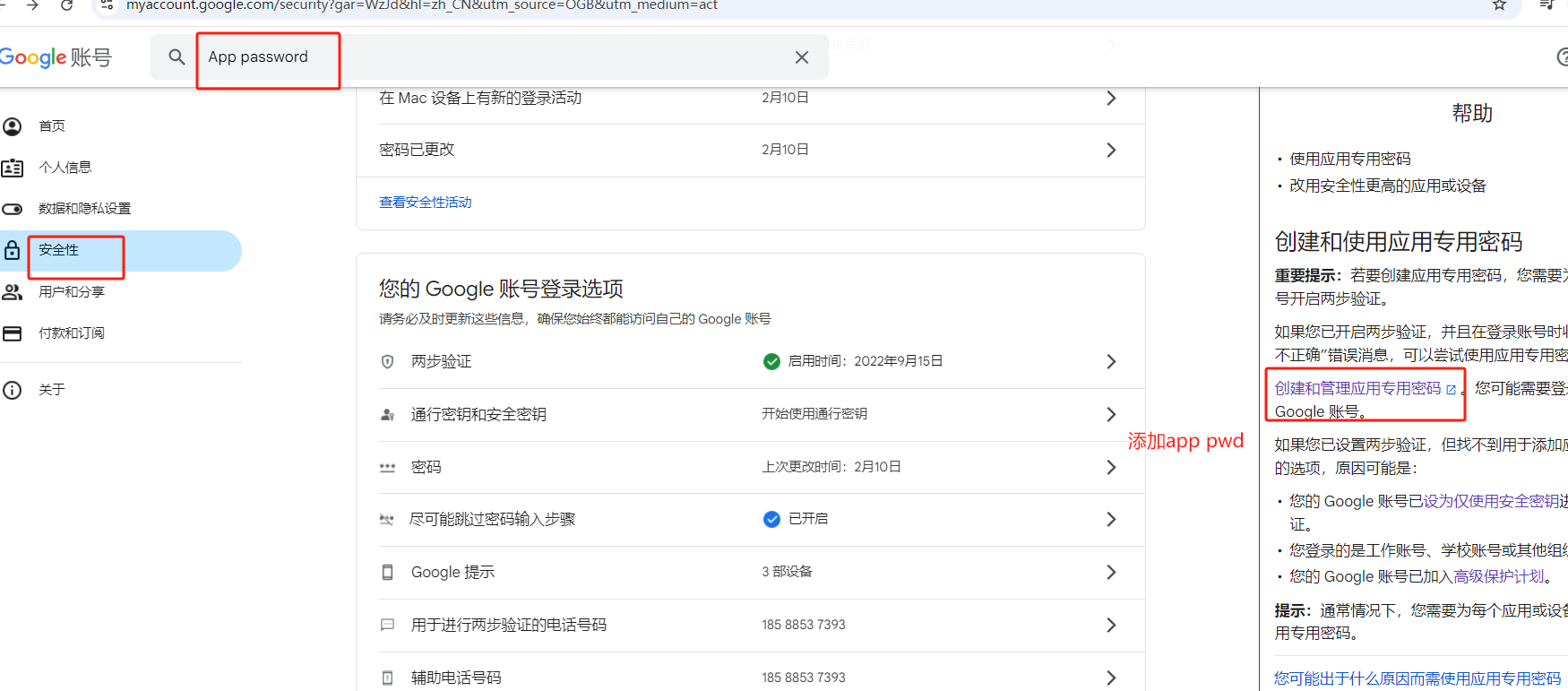The image size is (1568, 691).
Task: Click 通行密钥和安全密钥 label
Action: click(478, 414)
